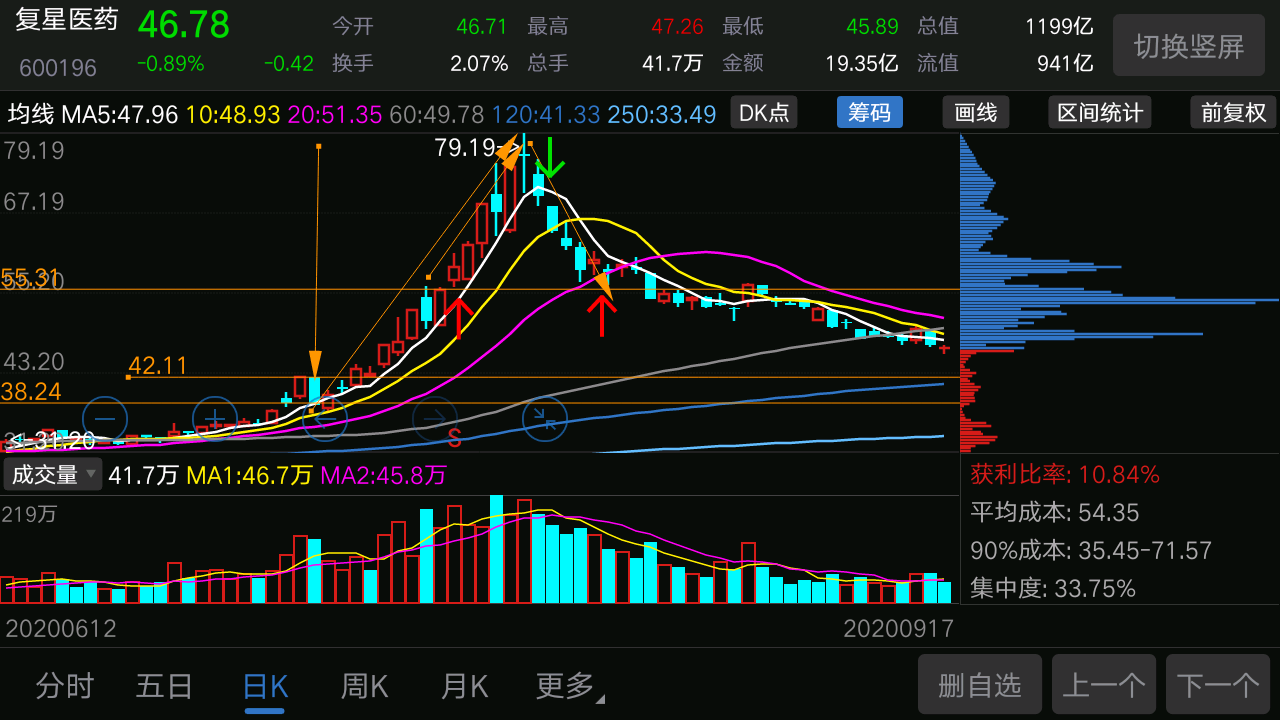The image size is (1280, 720).
Task: Open 区间统计 range statistics
Action: 1100,113
